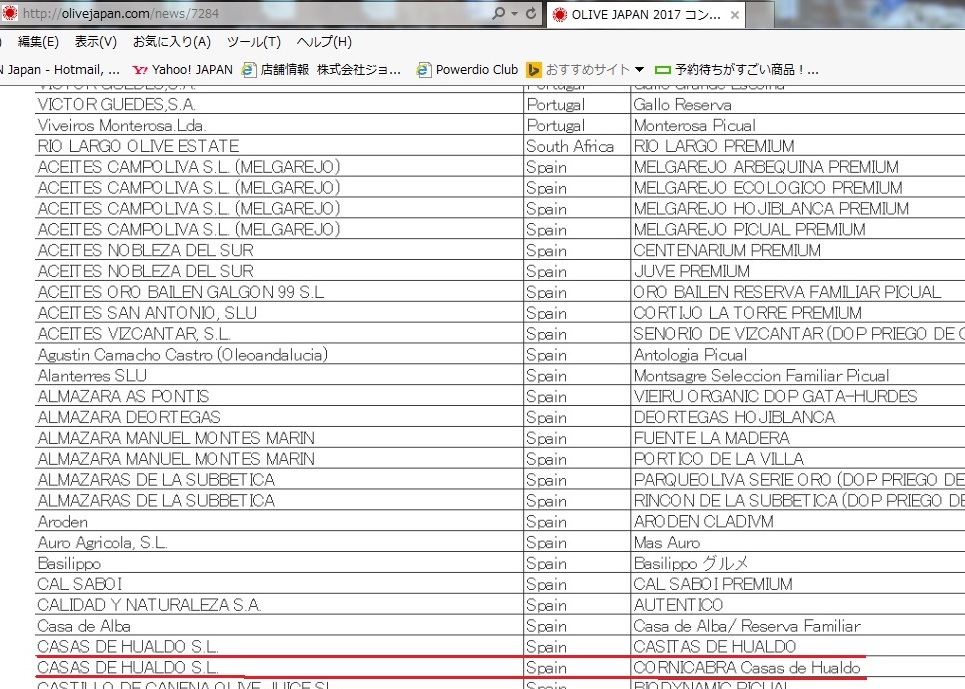The height and width of the screenshot is (689, 965).
Task: Open the 編集(E) menu
Action: (38, 42)
